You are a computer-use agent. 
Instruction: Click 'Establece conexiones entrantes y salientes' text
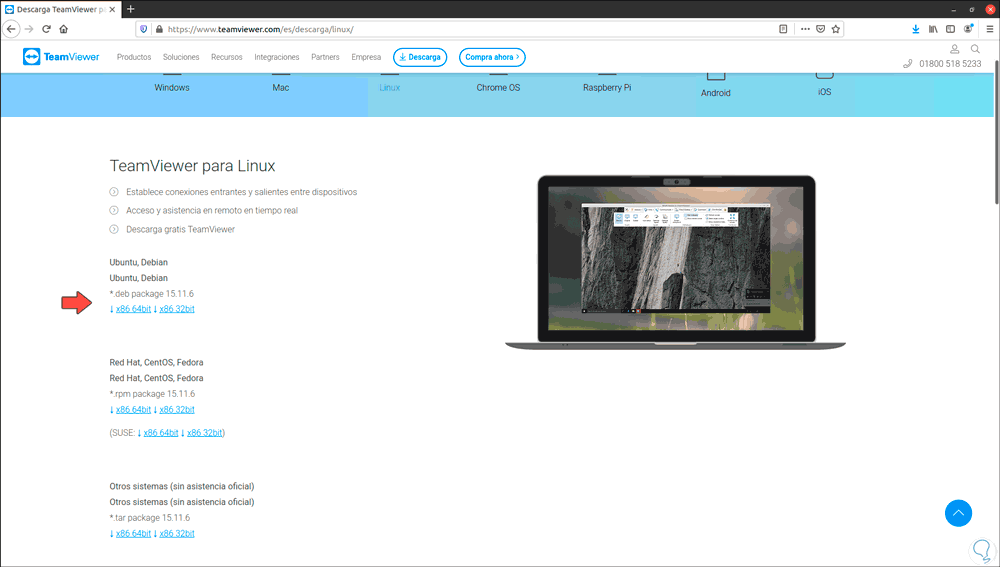pyautogui.click(x=241, y=191)
